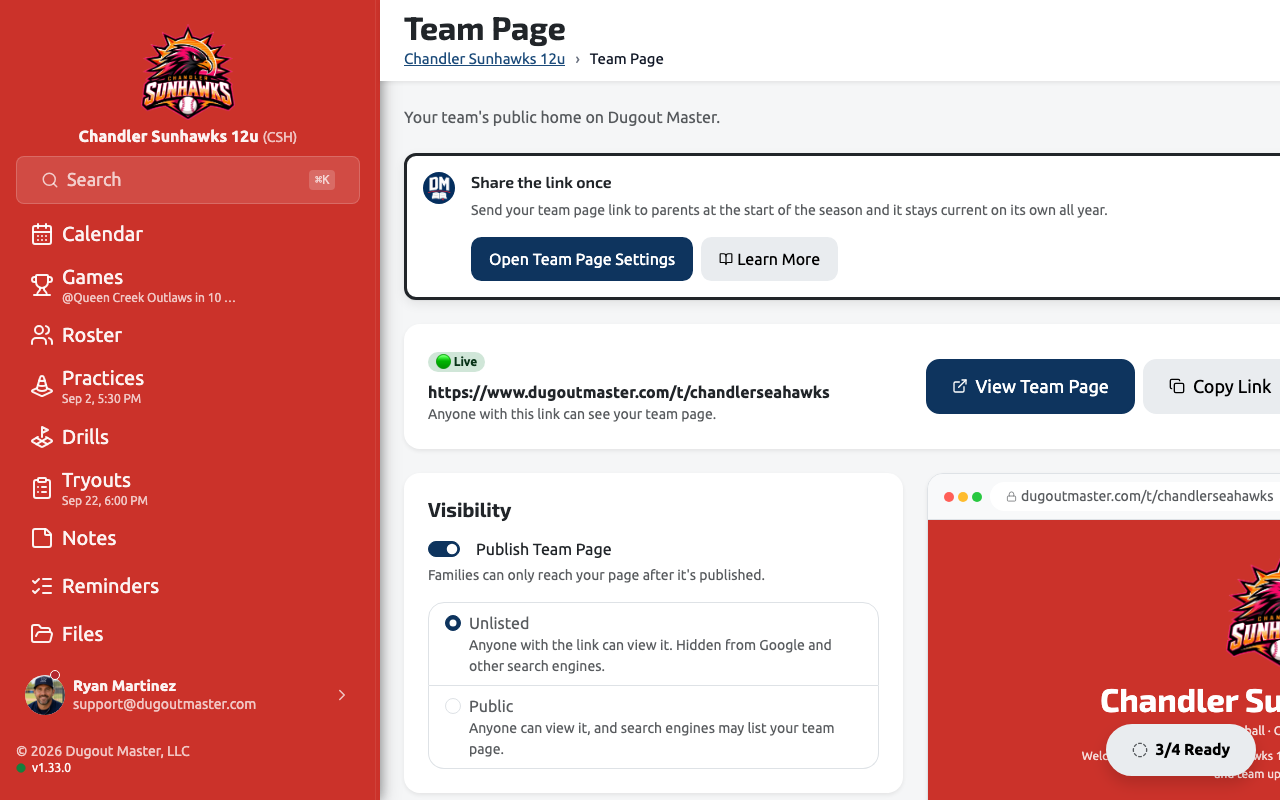
Task: Click Open Team Page Settings button
Action: tap(582, 259)
